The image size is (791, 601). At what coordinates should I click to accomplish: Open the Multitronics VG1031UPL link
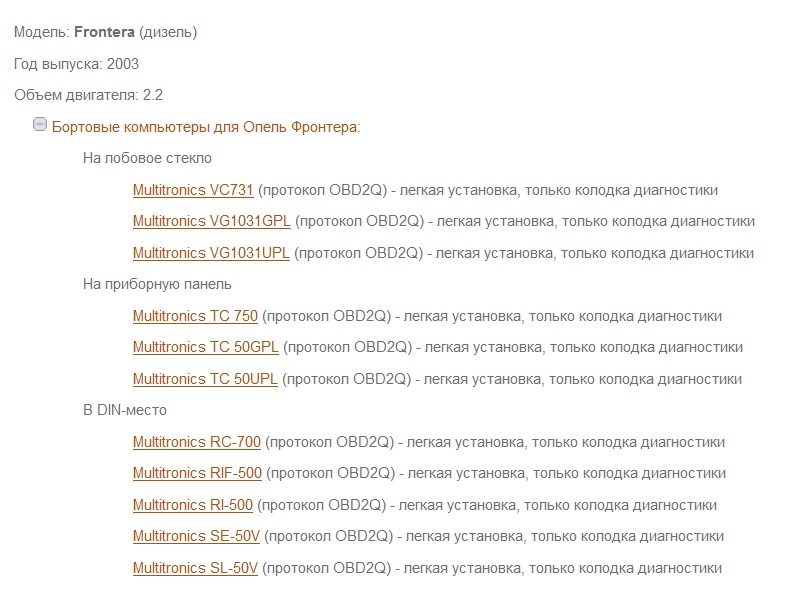pos(211,253)
